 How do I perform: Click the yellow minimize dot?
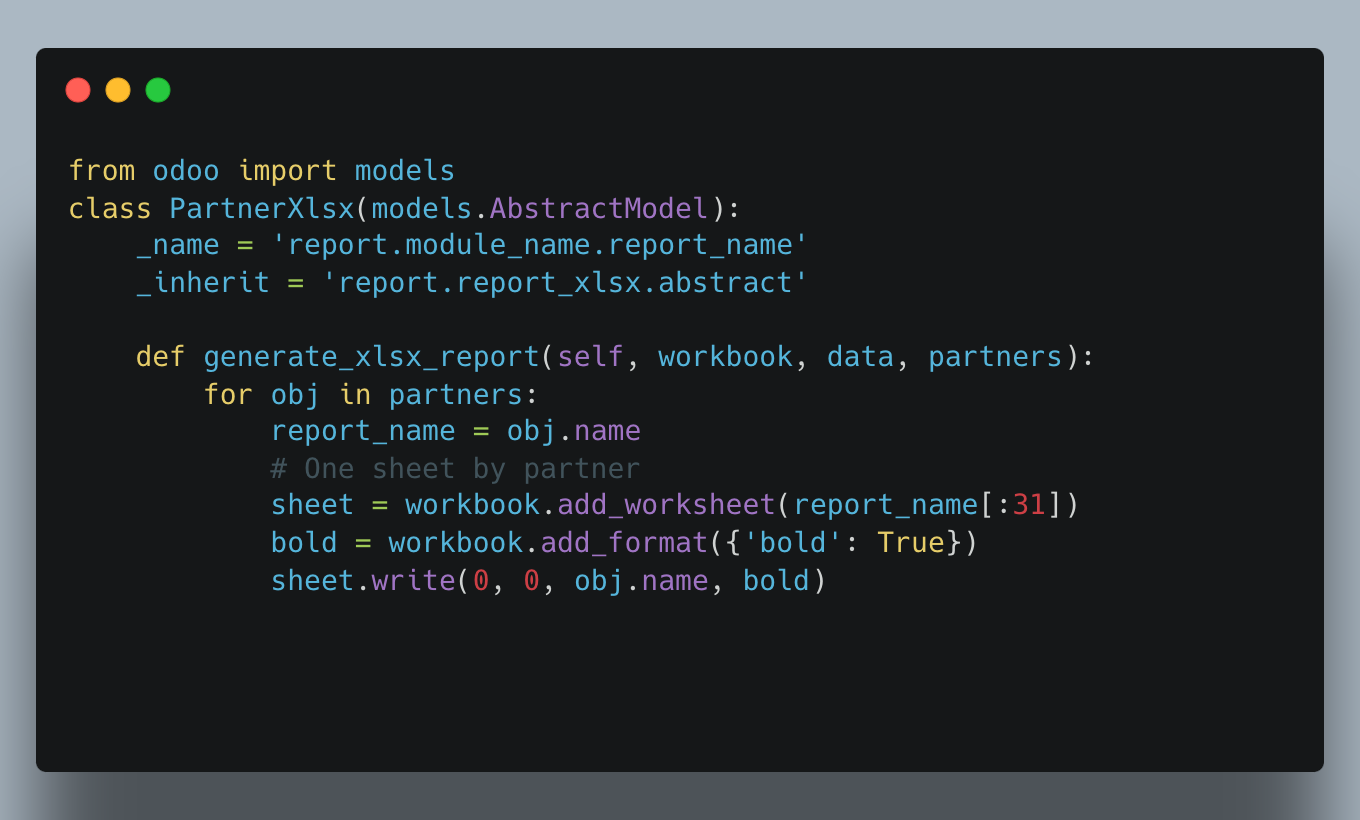pos(118,90)
